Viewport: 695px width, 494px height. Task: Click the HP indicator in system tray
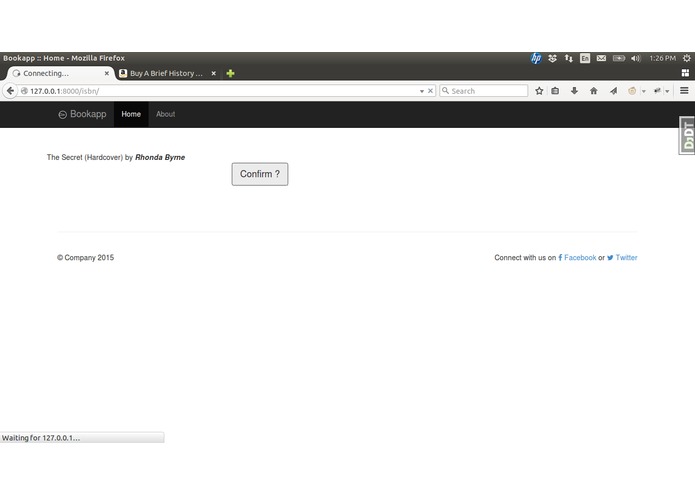[536, 58]
